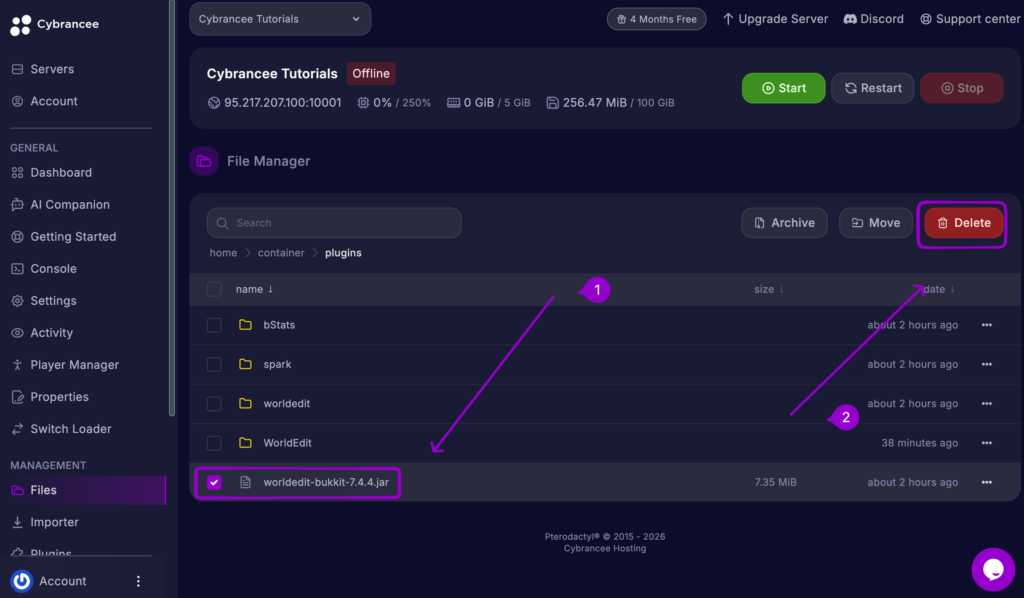1024x598 pixels.
Task: Open the spark row three-dot menu
Action: pyautogui.click(x=986, y=364)
